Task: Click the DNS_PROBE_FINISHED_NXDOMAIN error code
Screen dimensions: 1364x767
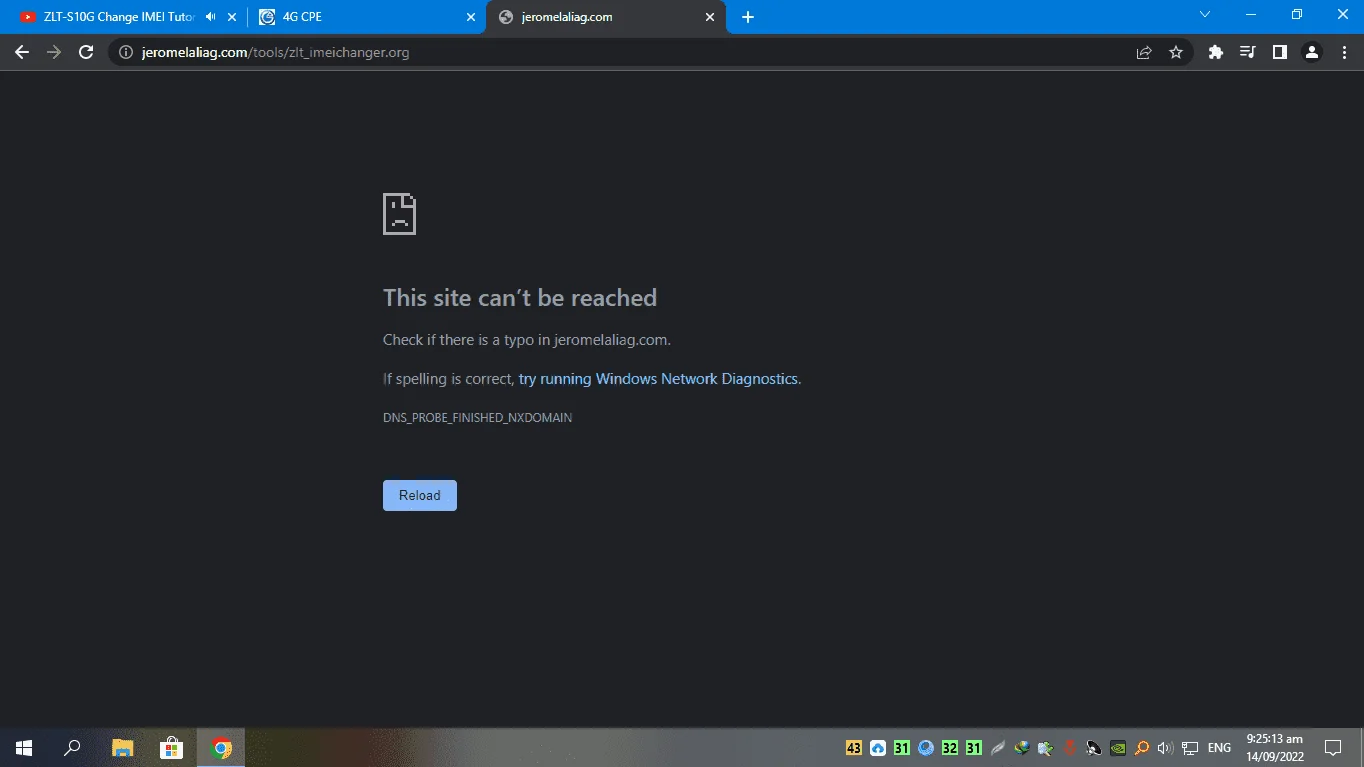Action: tap(477, 418)
